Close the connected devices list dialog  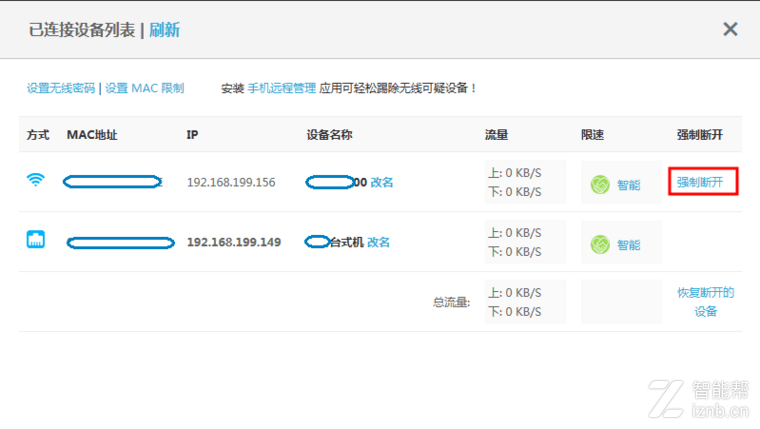(x=730, y=30)
